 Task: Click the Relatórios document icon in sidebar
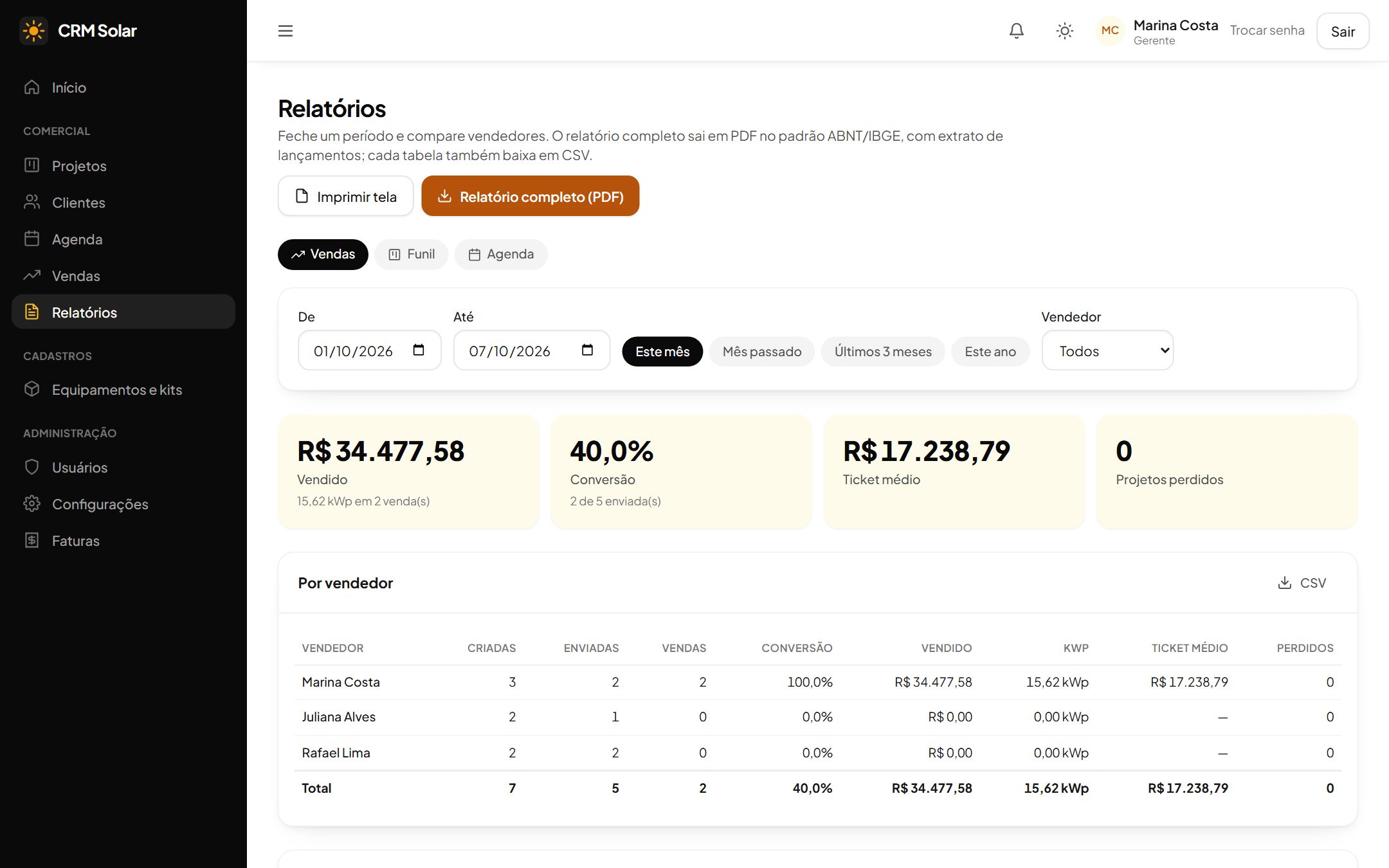pyautogui.click(x=32, y=312)
